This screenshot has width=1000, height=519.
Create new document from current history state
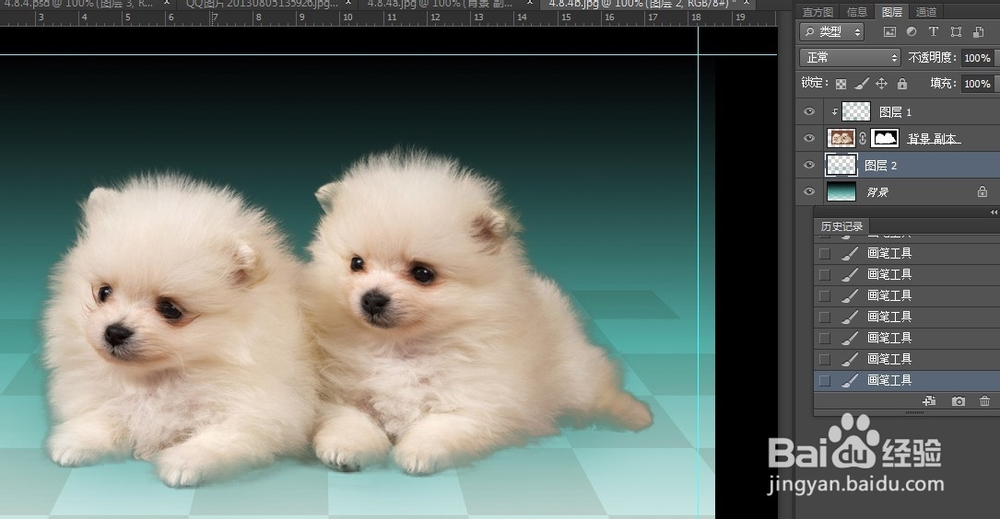pos(929,401)
